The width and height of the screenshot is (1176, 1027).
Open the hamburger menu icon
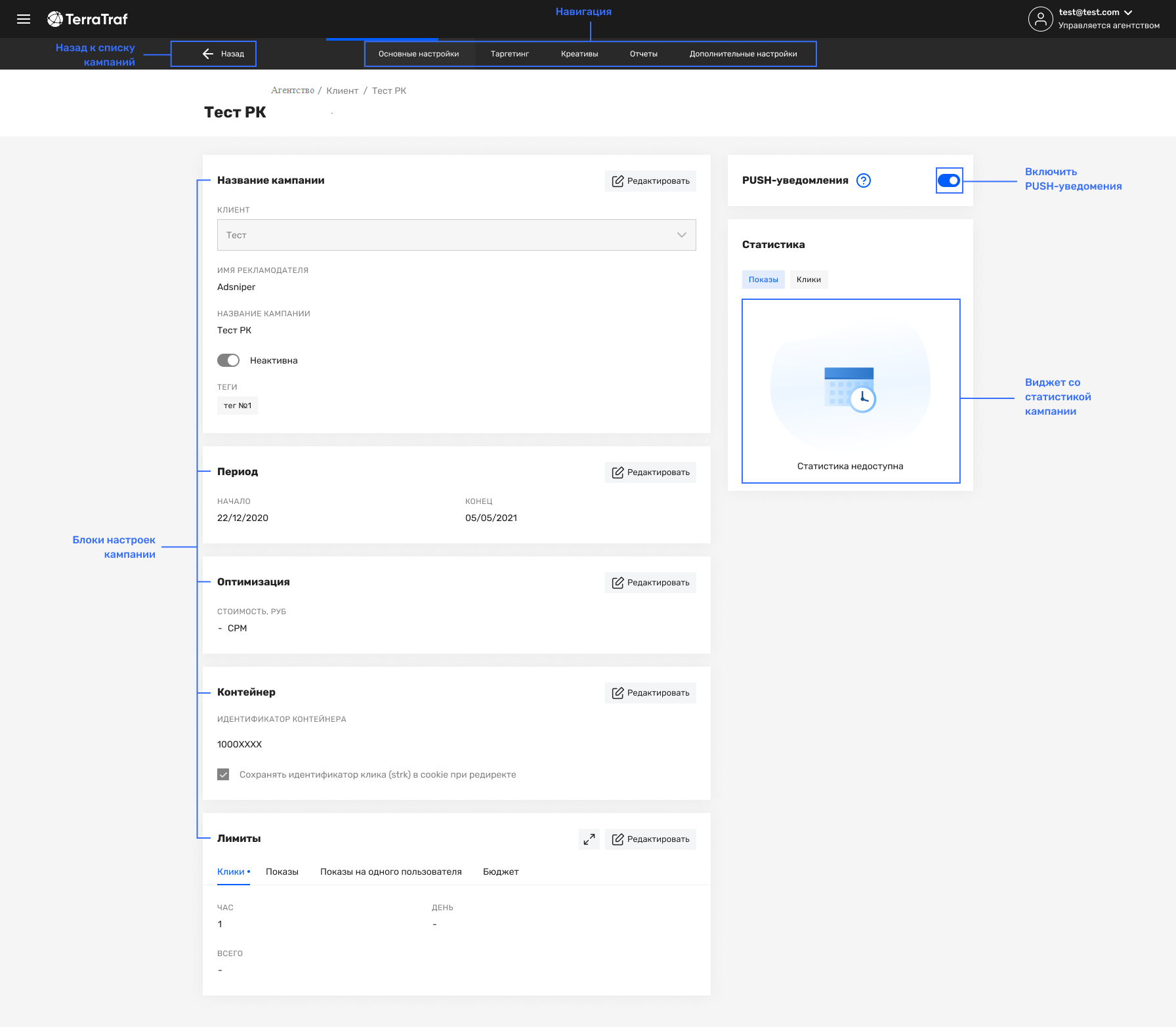[x=24, y=19]
